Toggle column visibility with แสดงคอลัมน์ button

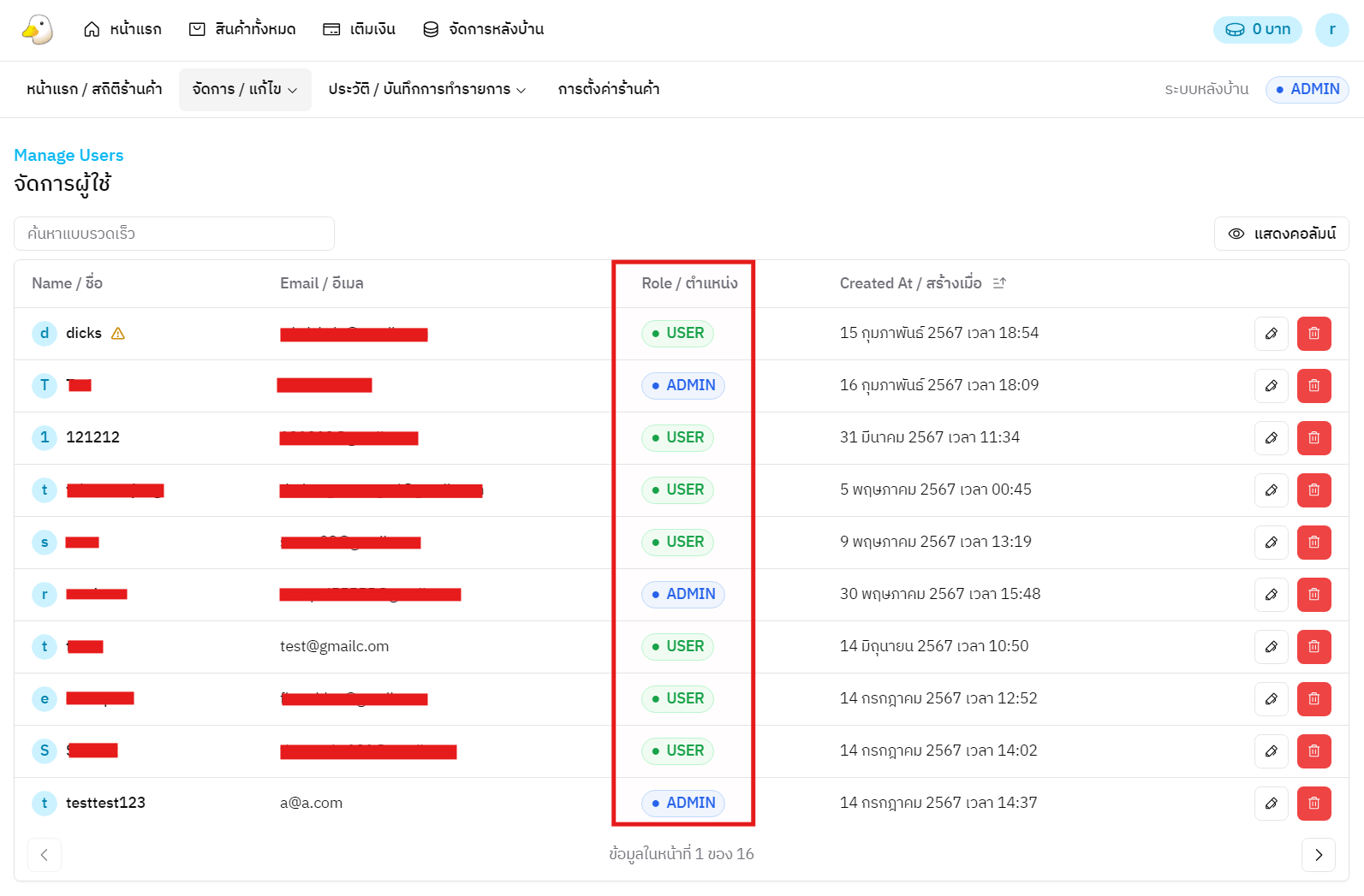1281,234
